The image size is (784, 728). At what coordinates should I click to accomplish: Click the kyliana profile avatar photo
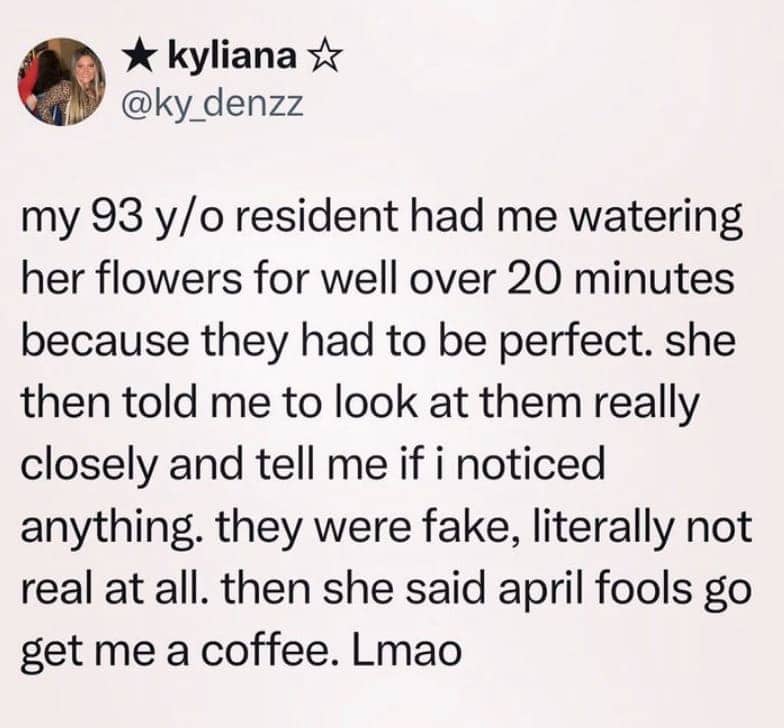pos(63,81)
